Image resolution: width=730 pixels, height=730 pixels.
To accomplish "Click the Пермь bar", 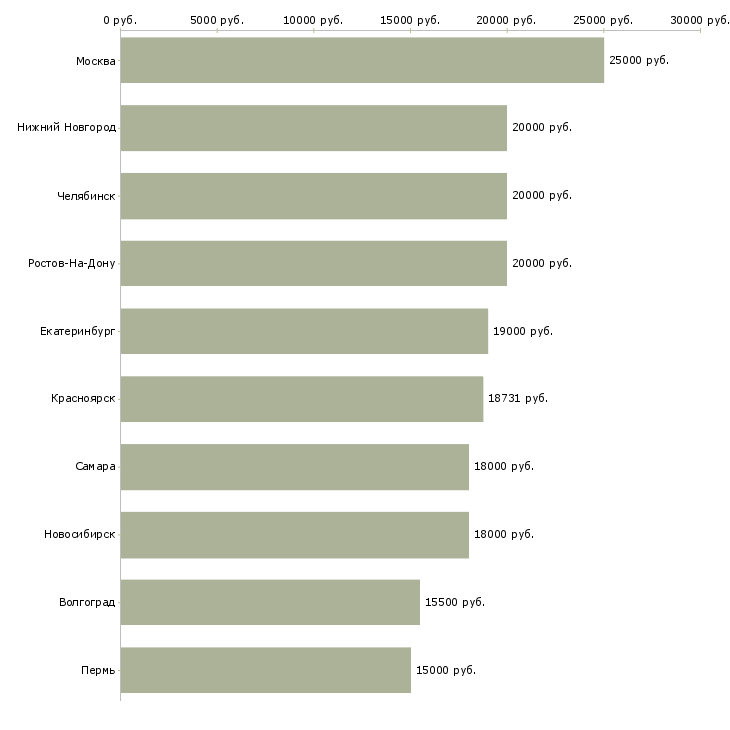I will click(265, 670).
